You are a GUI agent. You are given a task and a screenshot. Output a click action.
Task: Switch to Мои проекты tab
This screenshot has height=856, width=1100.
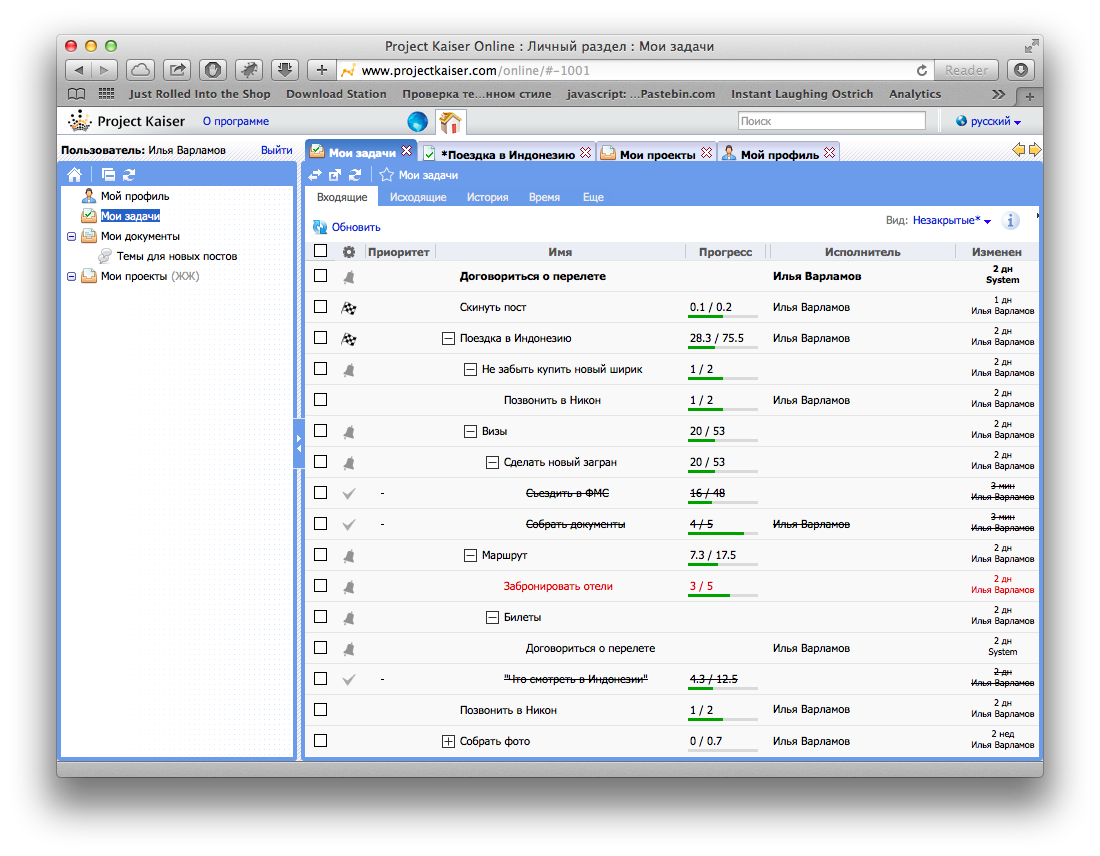(x=657, y=154)
